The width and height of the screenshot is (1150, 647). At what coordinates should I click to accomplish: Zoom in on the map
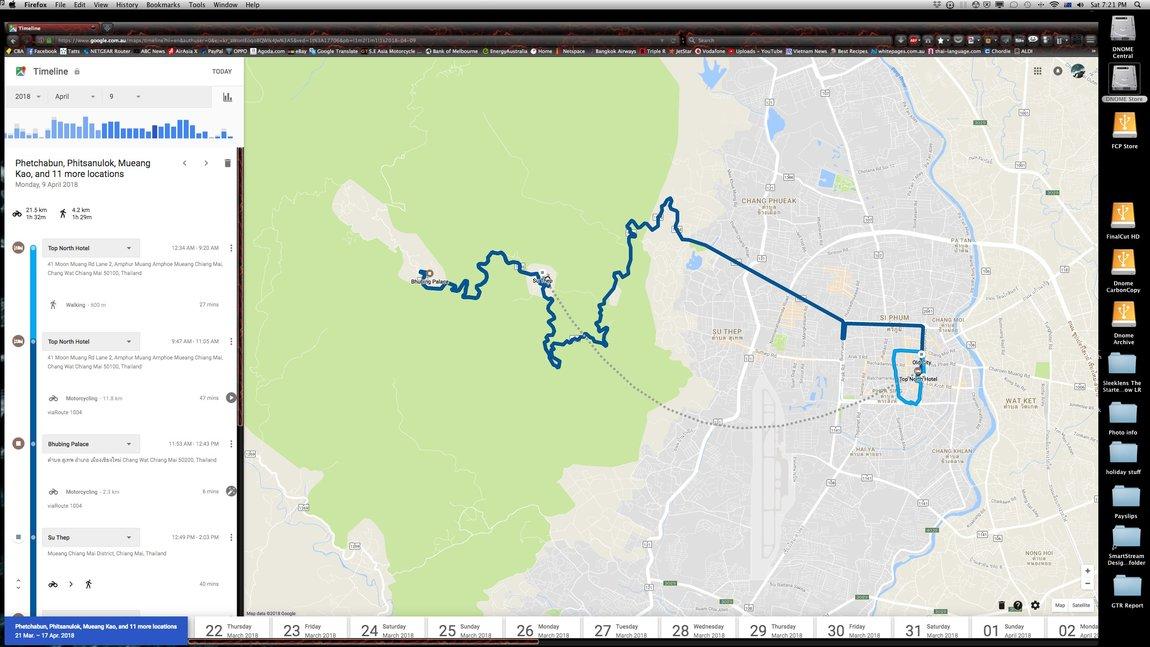(x=1088, y=571)
